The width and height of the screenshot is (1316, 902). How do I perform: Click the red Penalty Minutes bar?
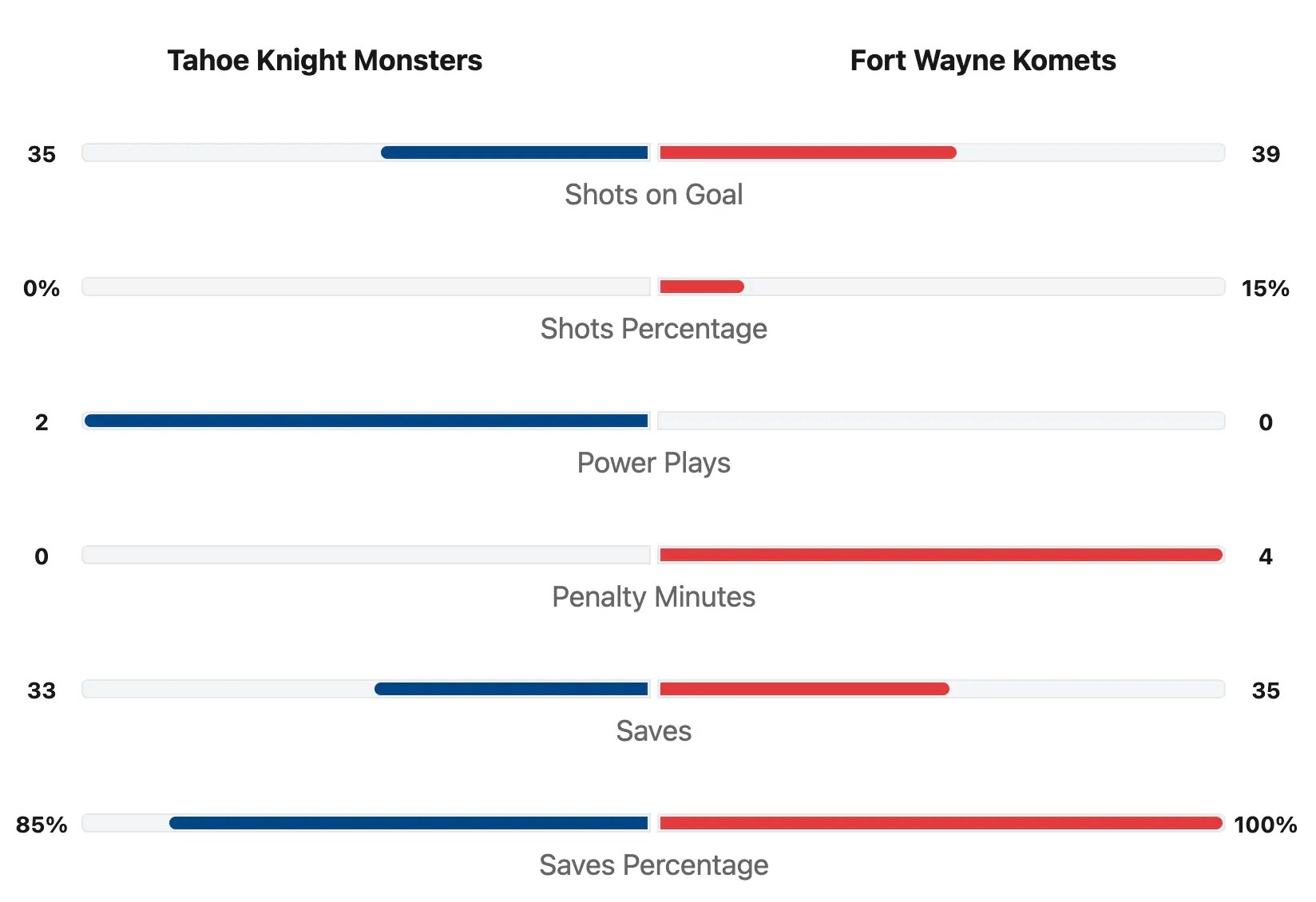tap(941, 555)
